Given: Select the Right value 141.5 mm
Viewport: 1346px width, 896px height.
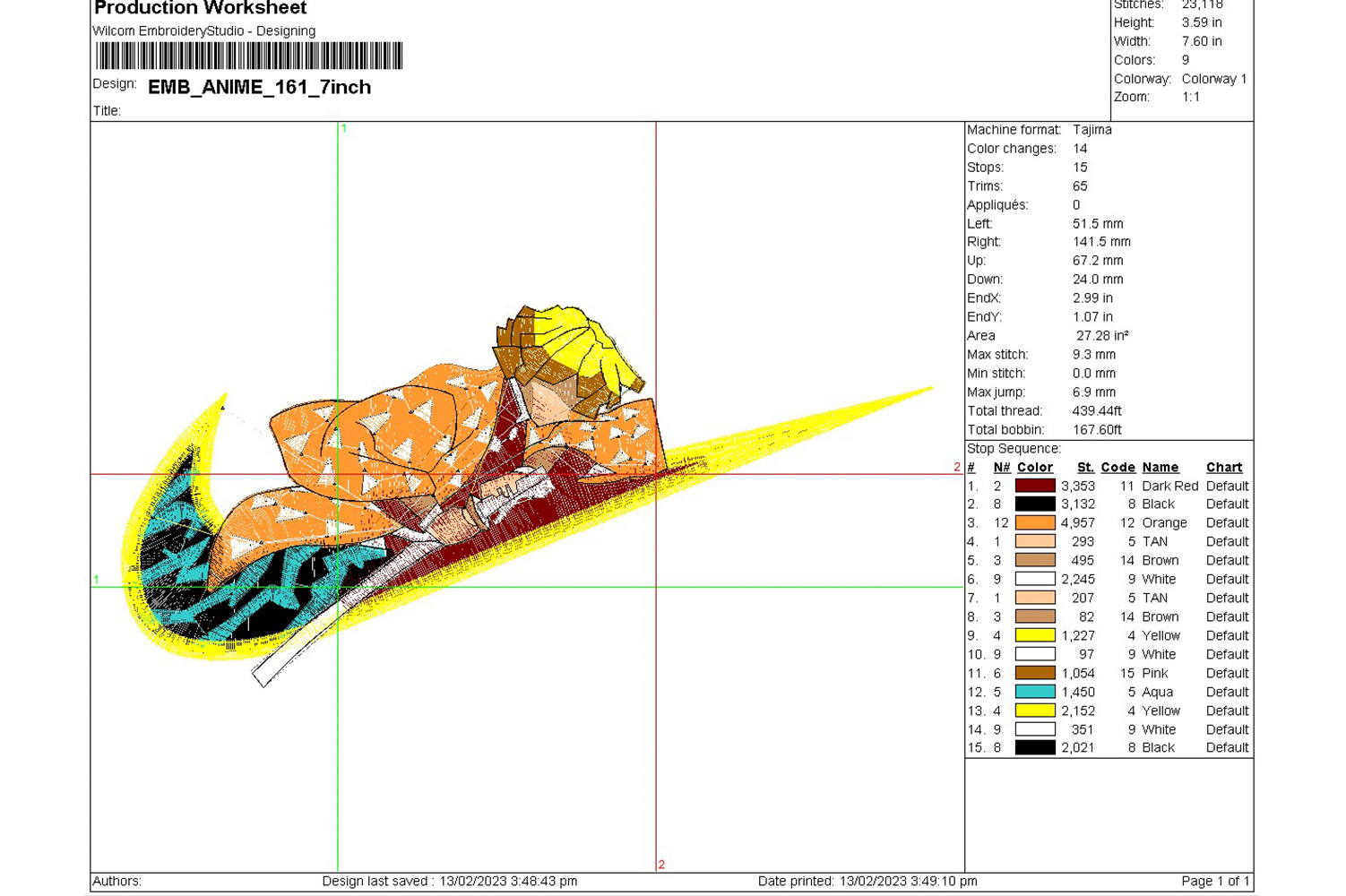Looking at the screenshot, I should [x=1101, y=242].
